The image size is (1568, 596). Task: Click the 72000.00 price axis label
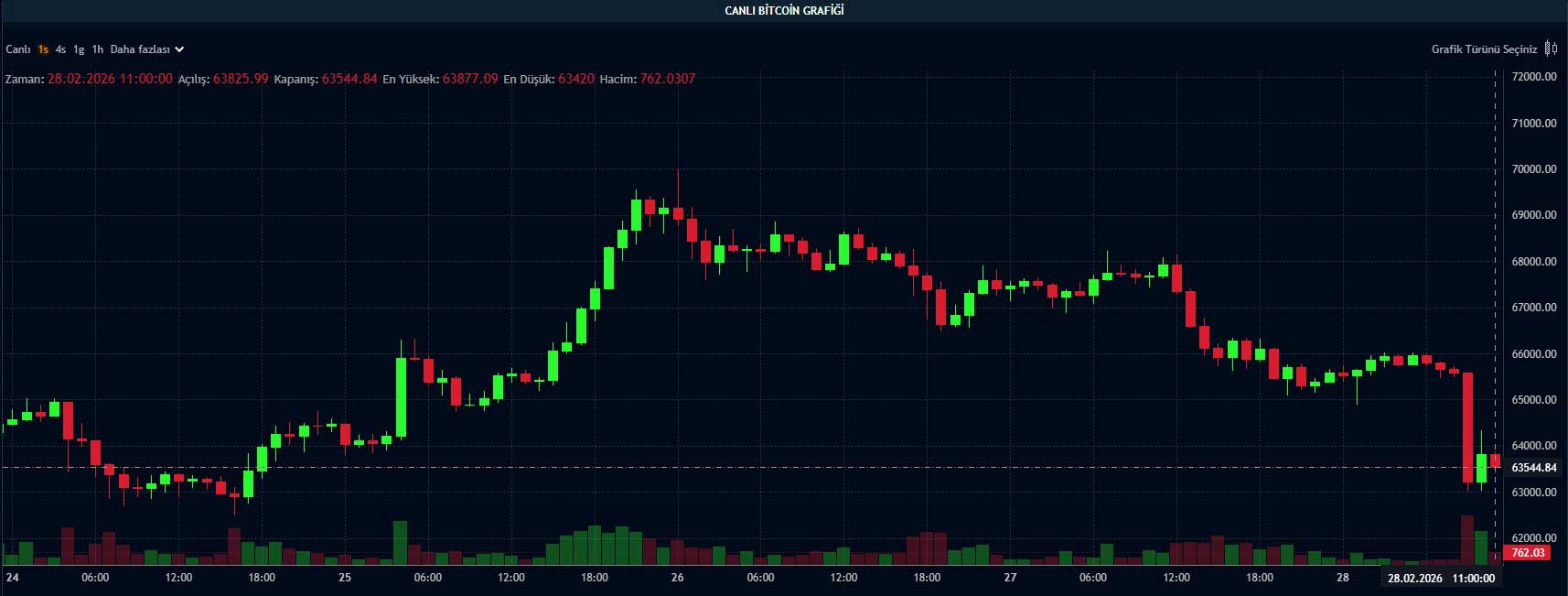pyautogui.click(x=1533, y=77)
